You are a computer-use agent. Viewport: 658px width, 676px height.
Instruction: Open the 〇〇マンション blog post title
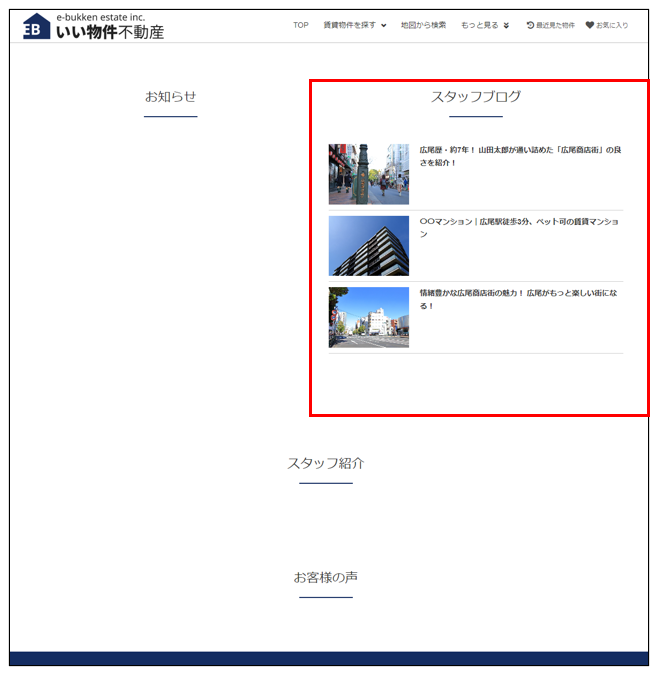tap(520, 227)
